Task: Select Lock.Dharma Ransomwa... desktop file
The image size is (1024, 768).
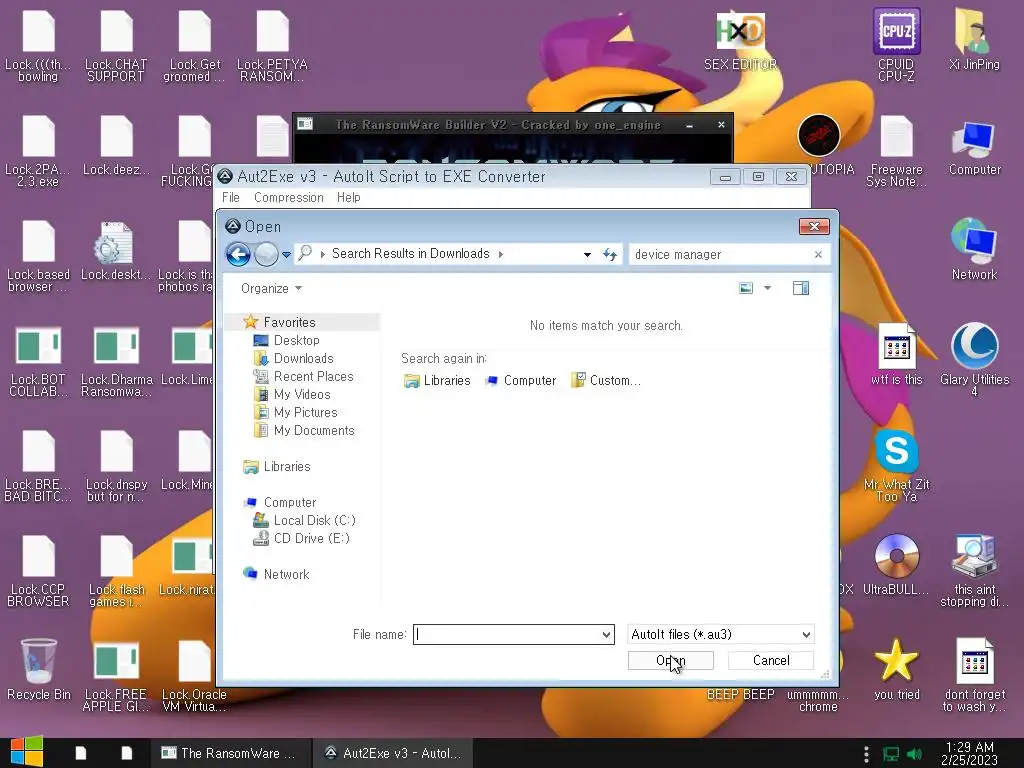Action: [116, 362]
